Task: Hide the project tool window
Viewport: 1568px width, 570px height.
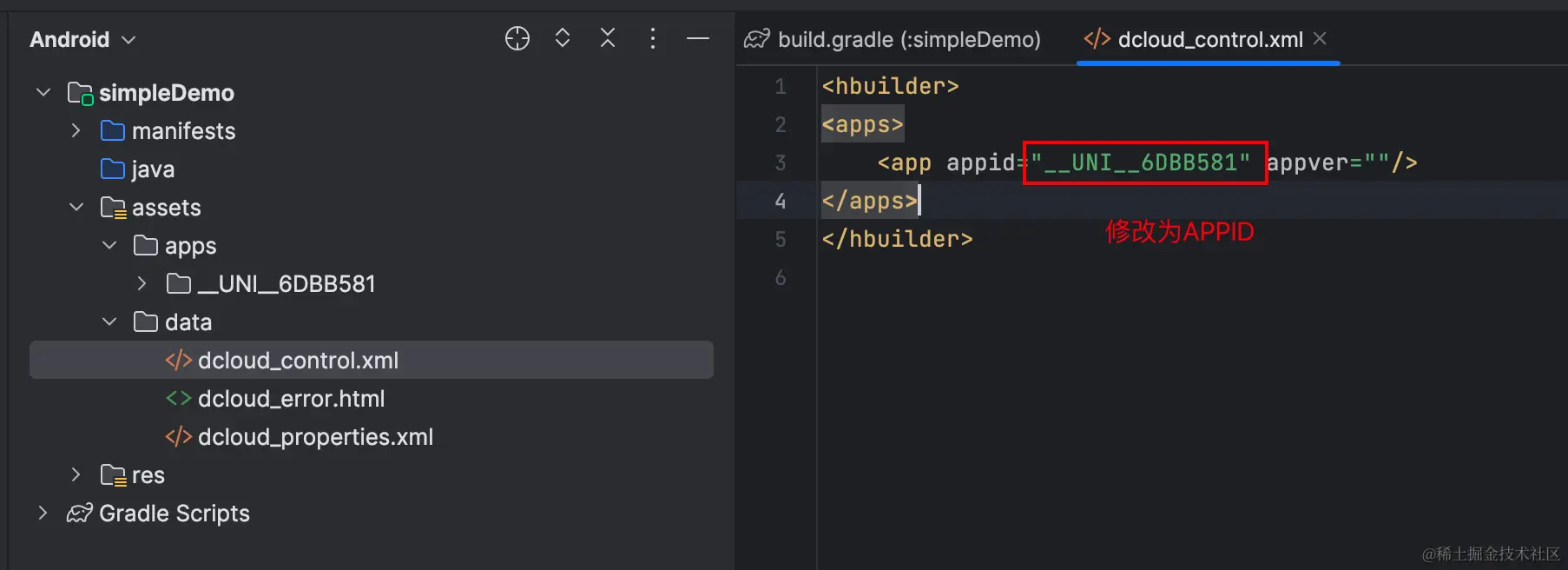Action: point(698,38)
